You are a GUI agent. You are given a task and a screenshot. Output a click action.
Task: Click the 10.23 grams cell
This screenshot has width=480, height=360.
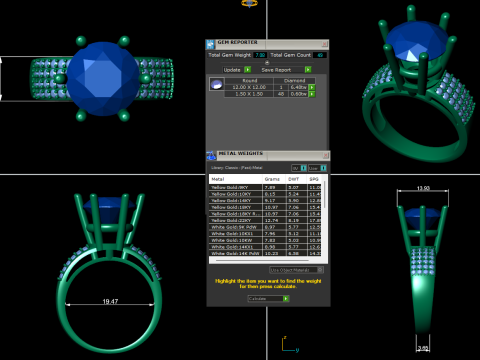(274, 253)
